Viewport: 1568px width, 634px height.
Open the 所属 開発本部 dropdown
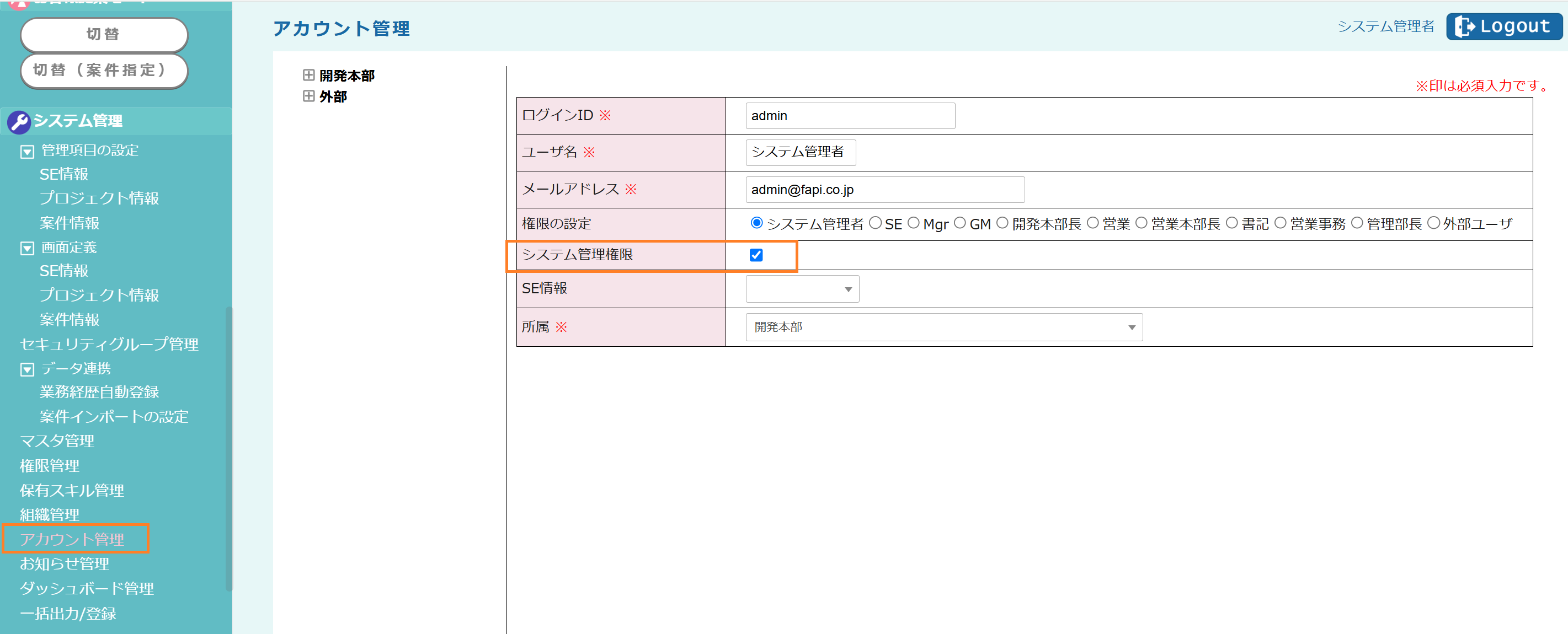pos(943,327)
